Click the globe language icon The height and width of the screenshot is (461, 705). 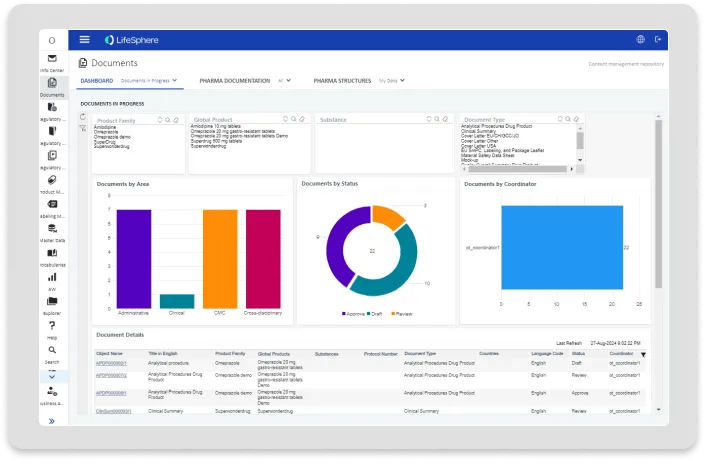640,39
